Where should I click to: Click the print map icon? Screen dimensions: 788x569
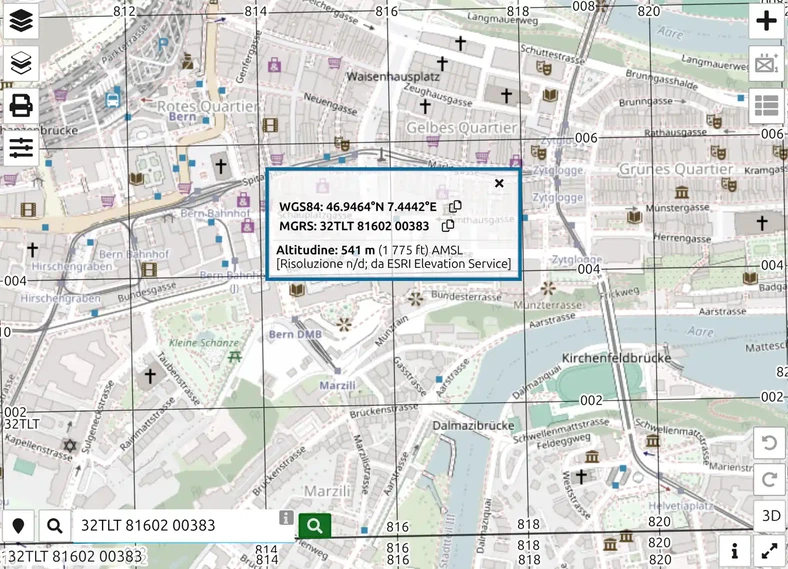[21, 106]
